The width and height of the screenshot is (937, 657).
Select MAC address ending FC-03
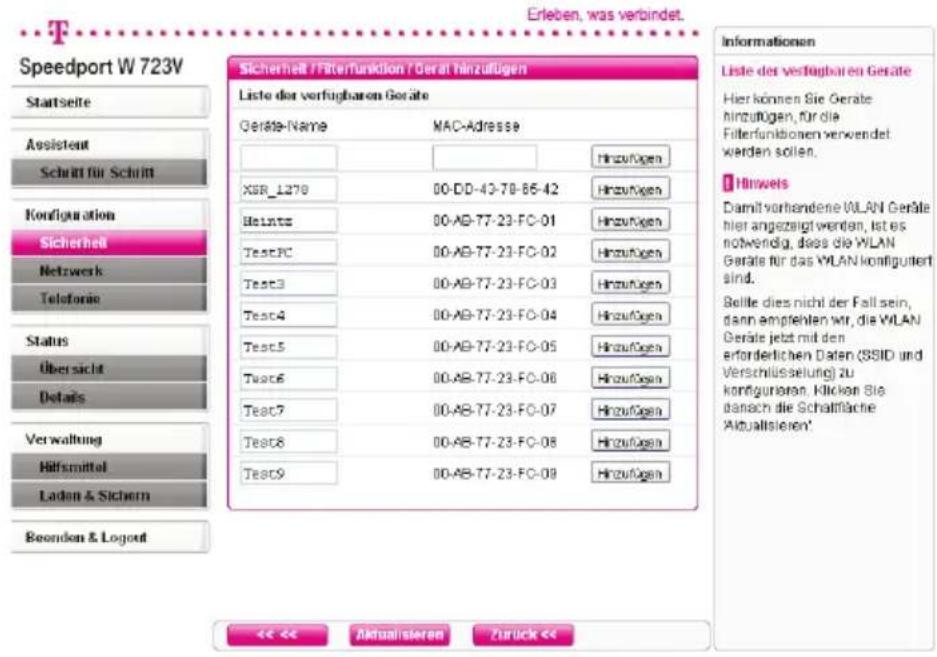click(x=495, y=283)
